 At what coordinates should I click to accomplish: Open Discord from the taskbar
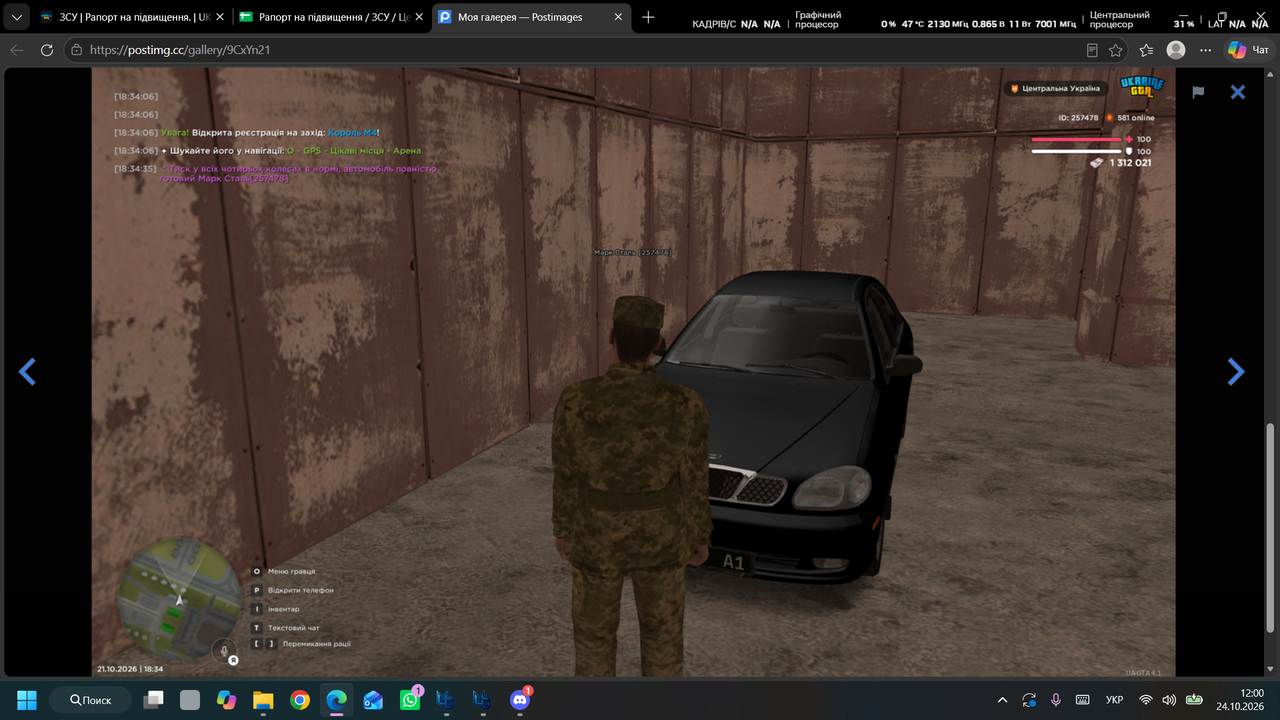point(520,700)
